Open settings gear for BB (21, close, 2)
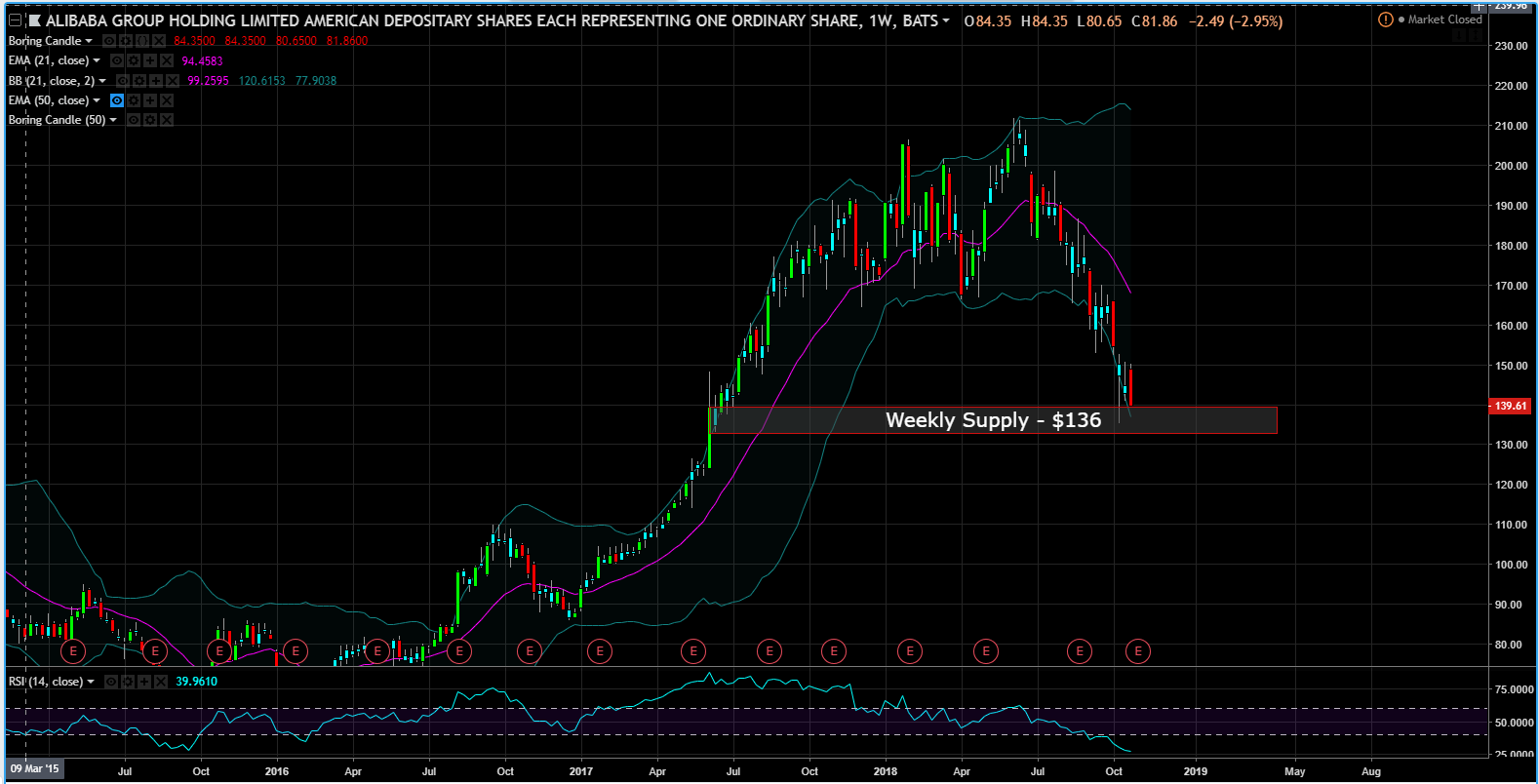Screen dimensions: 1539x784 pyautogui.click(x=139, y=81)
